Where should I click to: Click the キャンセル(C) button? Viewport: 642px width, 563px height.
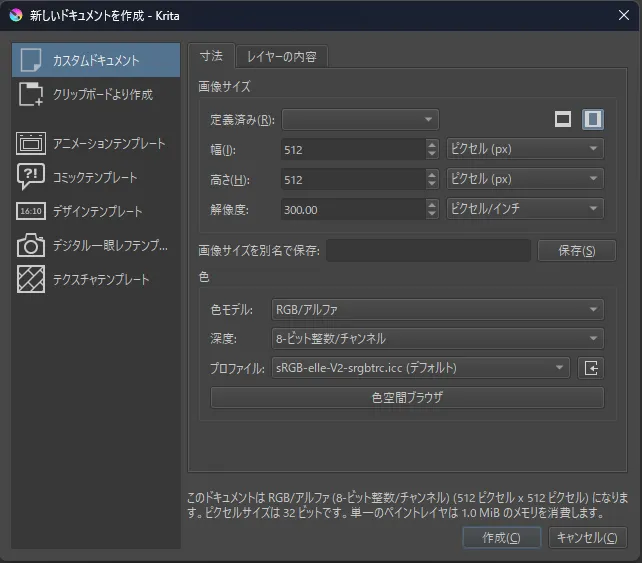(x=587, y=537)
